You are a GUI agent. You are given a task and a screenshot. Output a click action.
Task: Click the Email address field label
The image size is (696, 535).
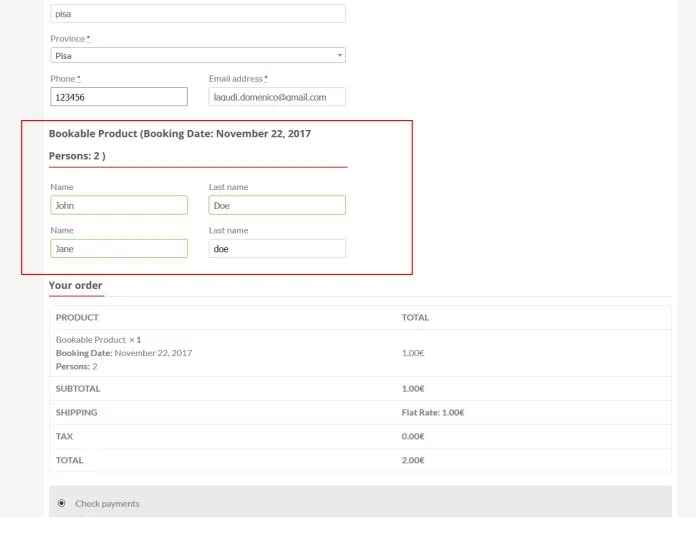click(x=237, y=78)
